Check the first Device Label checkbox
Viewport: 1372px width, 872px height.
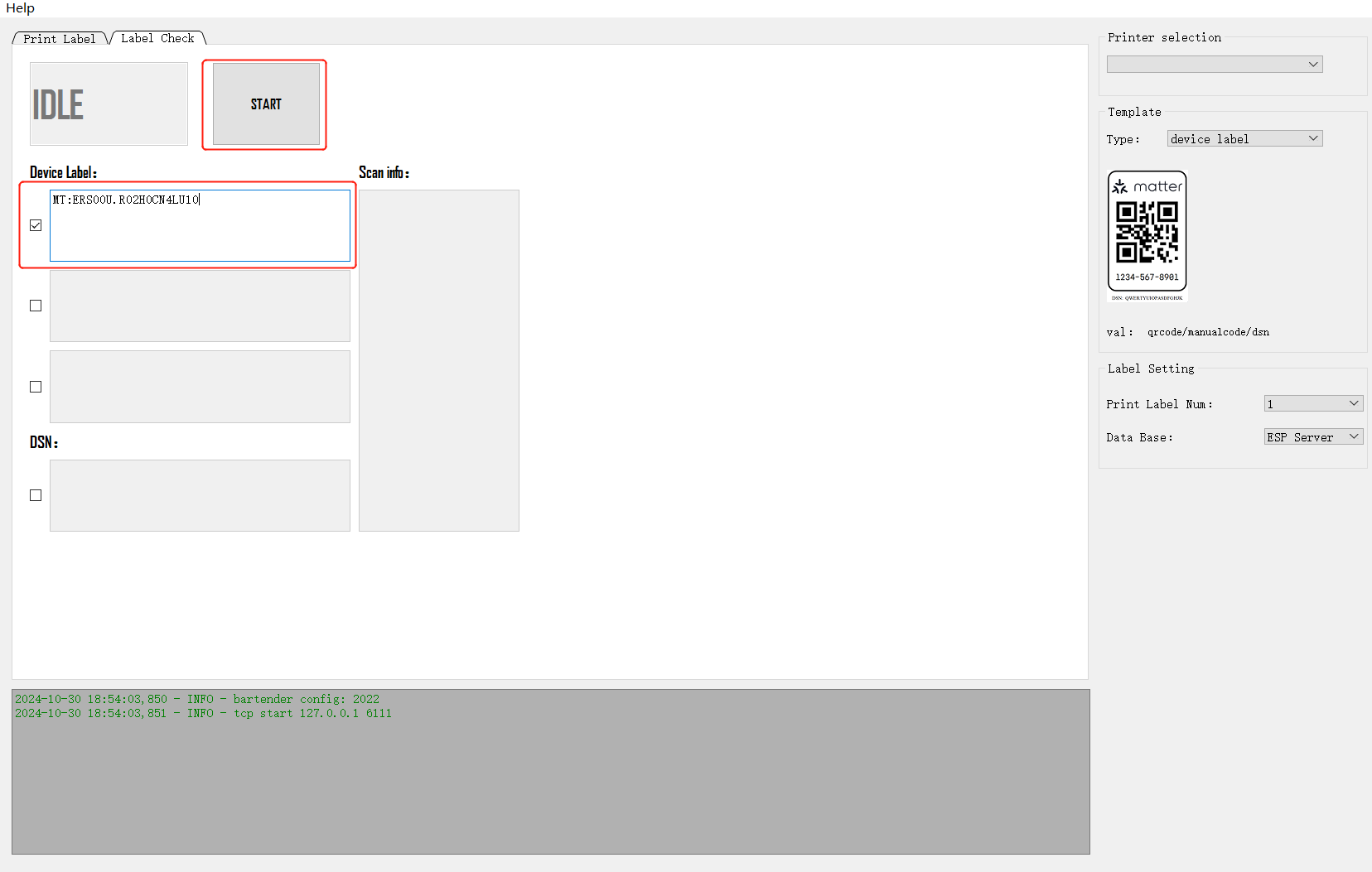pos(36,224)
